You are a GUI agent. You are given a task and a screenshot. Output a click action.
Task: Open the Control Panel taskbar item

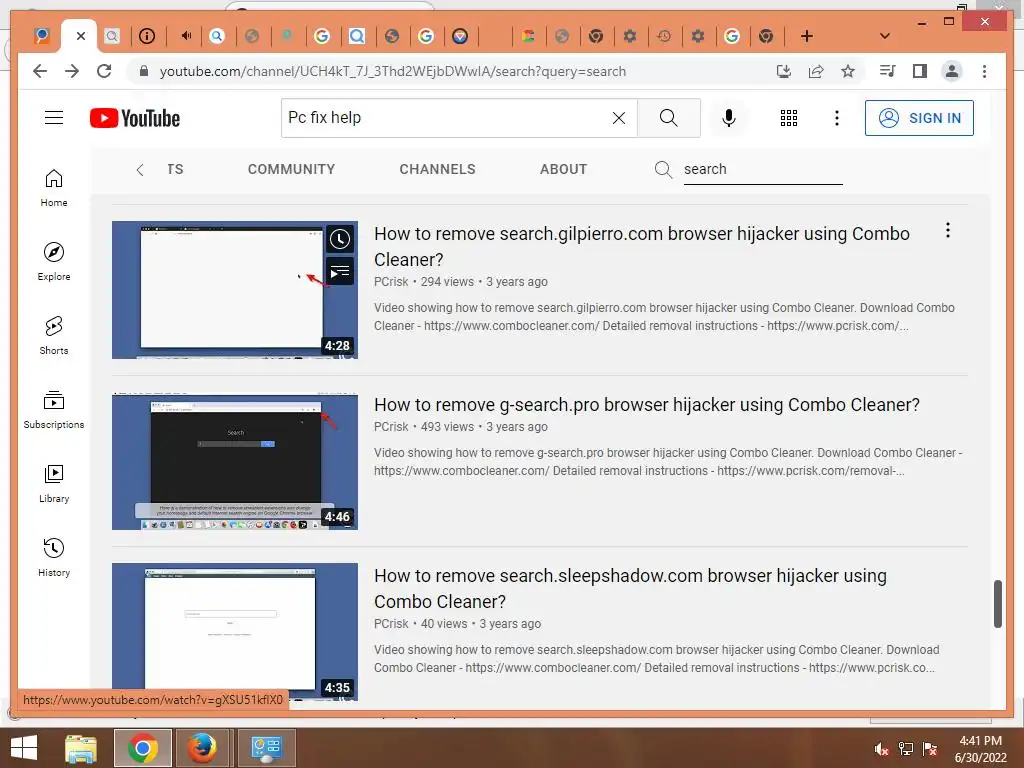tap(266, 748)
